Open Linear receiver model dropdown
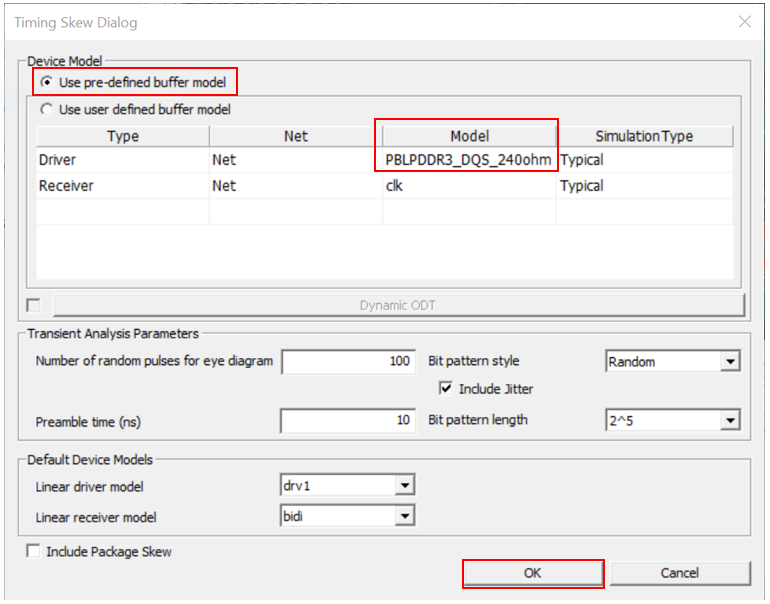The image size is (770, 604). click(404, 516)
